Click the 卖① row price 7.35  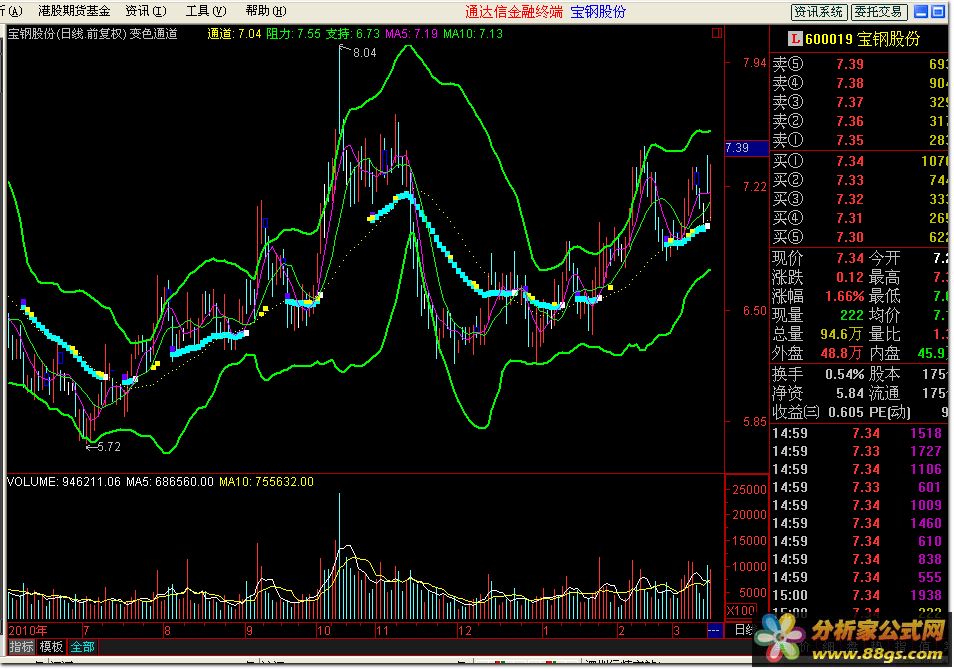850,140
